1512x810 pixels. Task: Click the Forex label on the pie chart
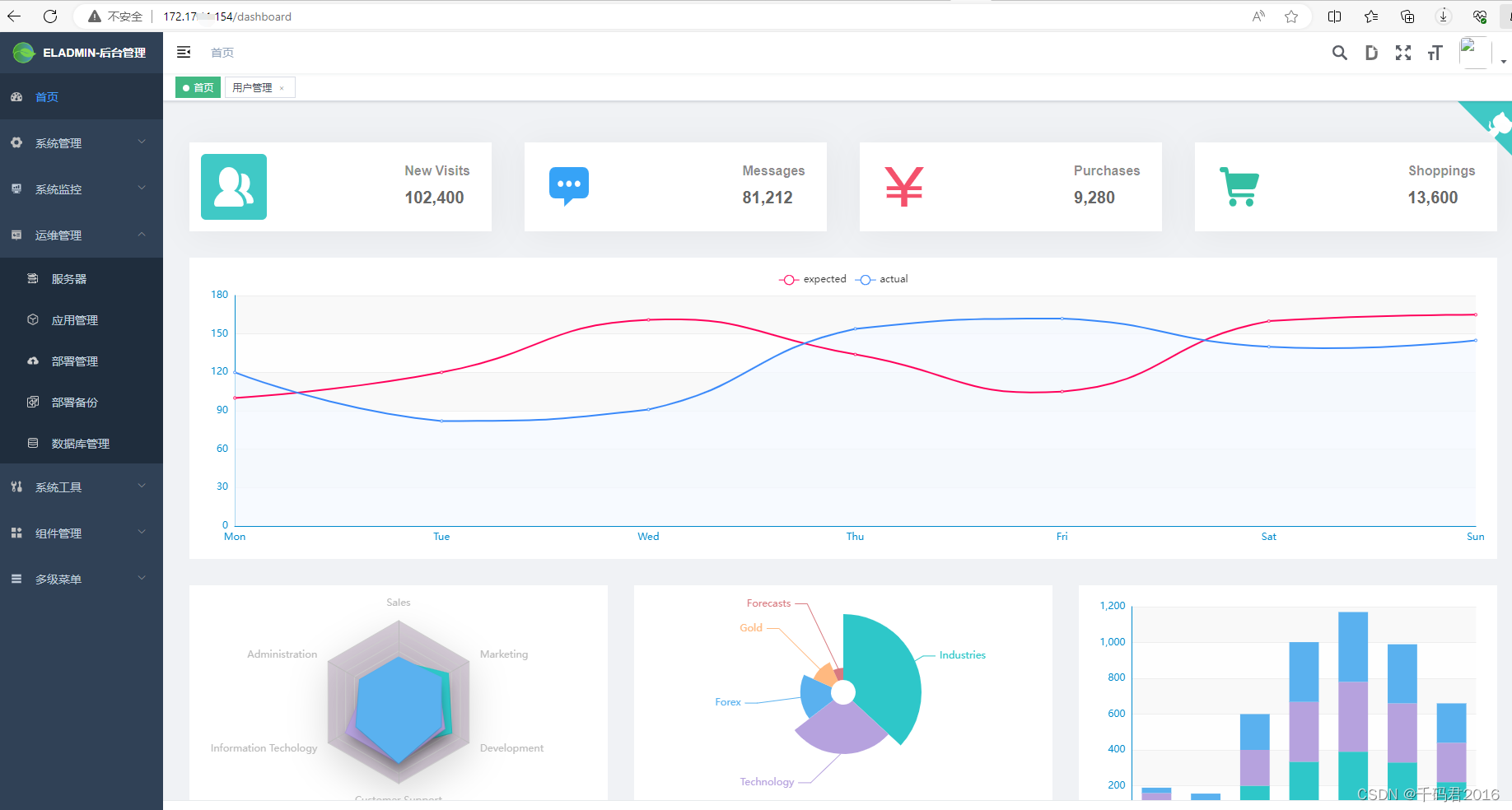pos(728,702)
